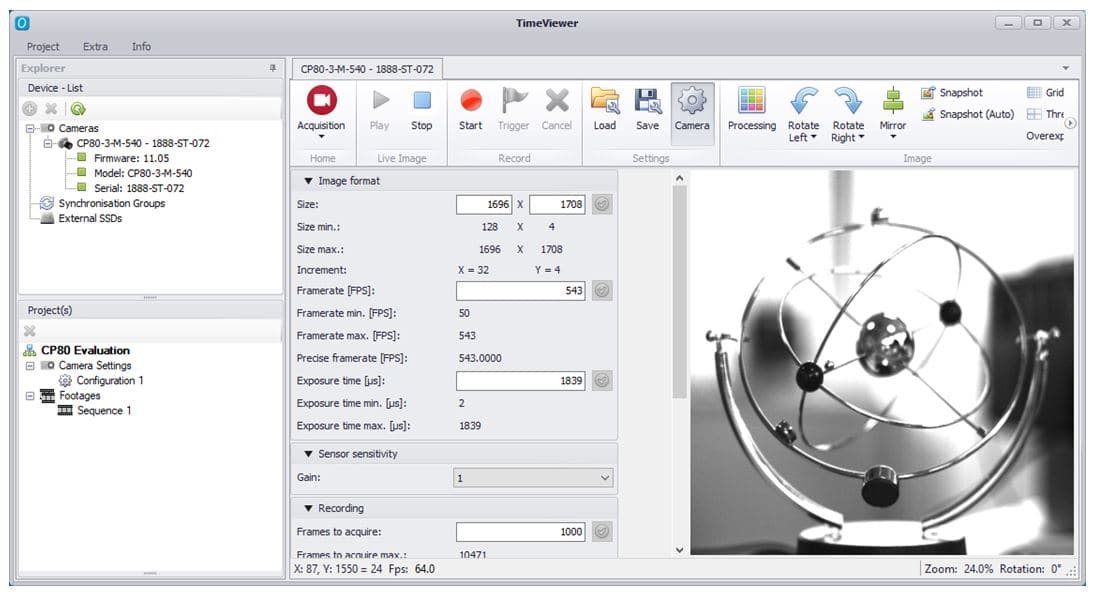
Task: Open the Gain dropdown
Action: click(x=534, y=478)
